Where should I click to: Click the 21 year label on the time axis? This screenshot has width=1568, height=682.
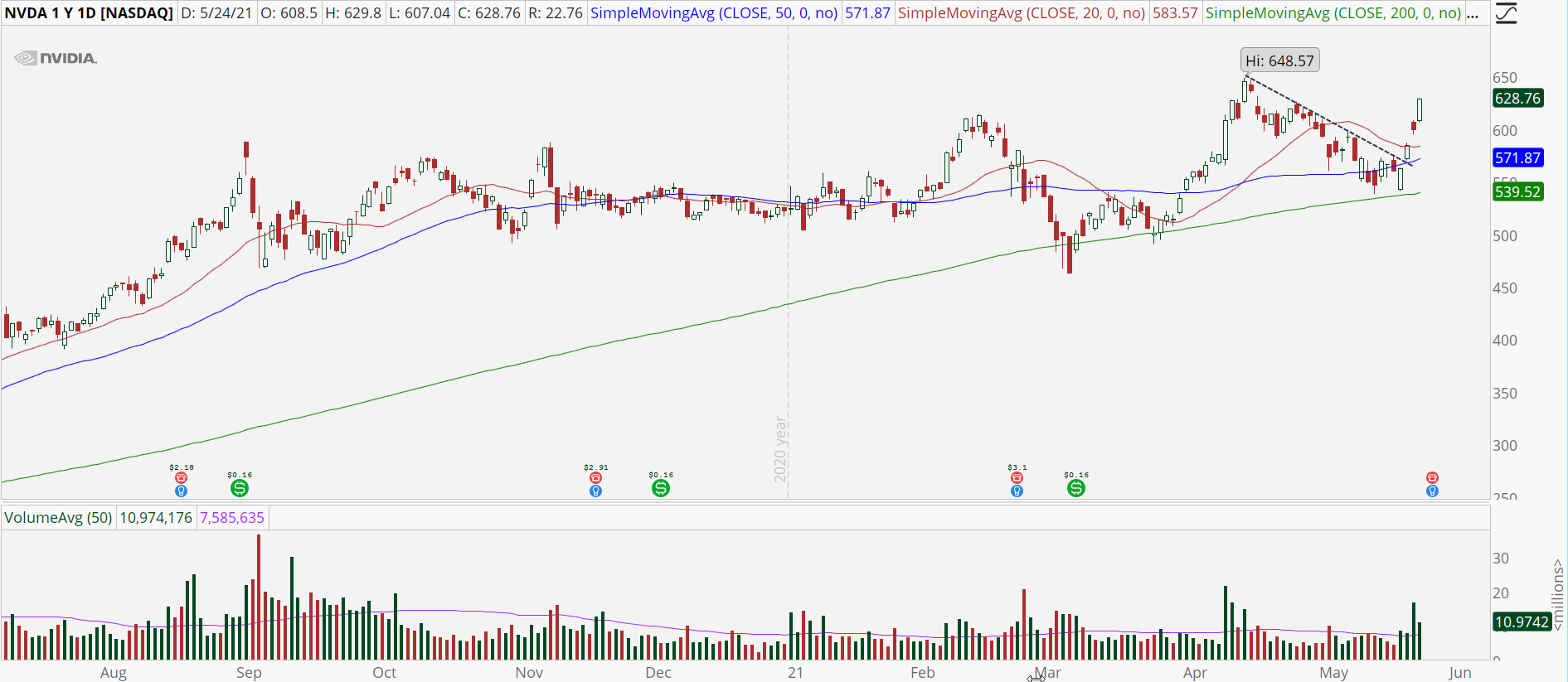[795, 672]
